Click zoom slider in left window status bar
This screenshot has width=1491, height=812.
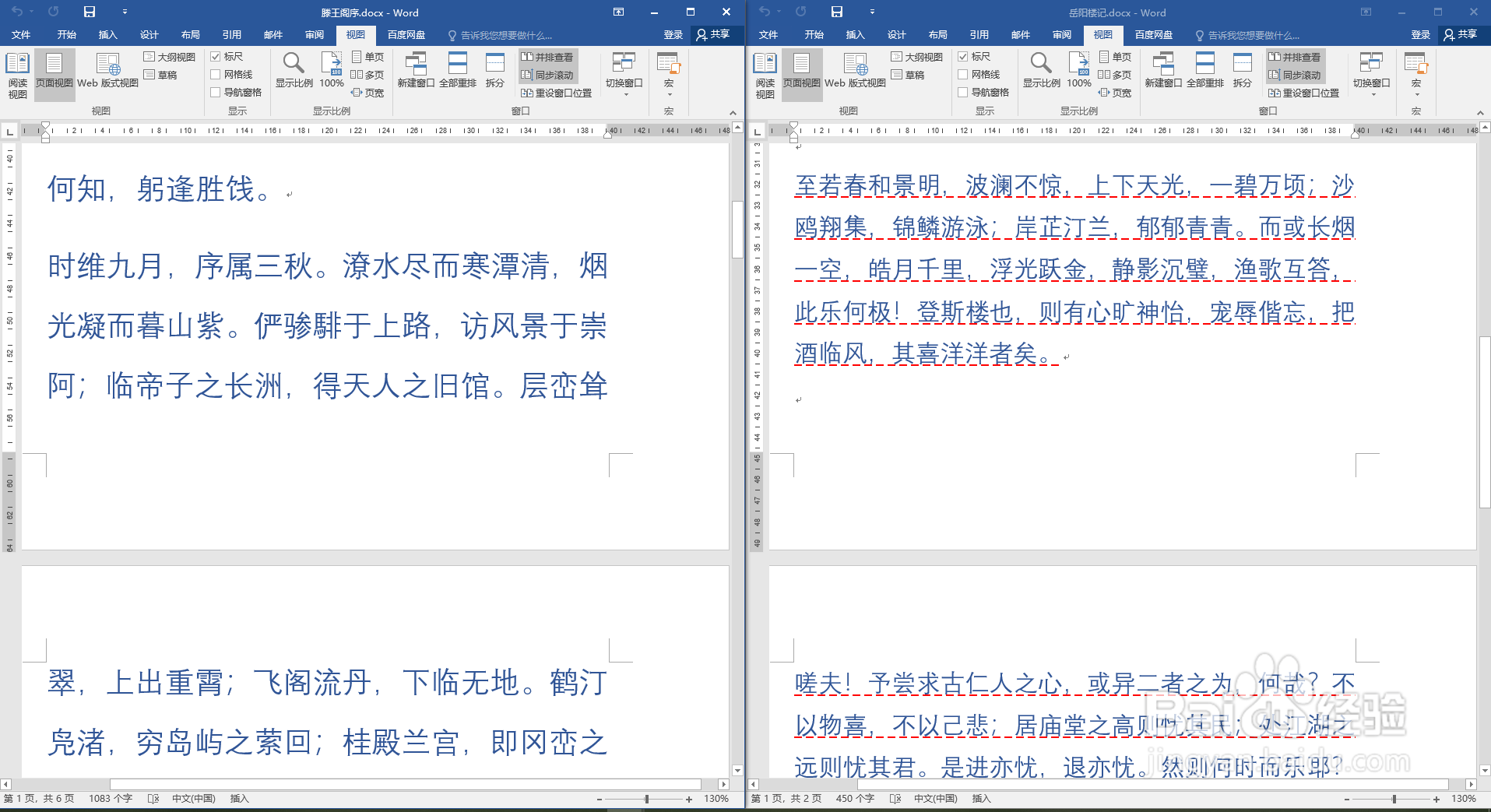646,799
